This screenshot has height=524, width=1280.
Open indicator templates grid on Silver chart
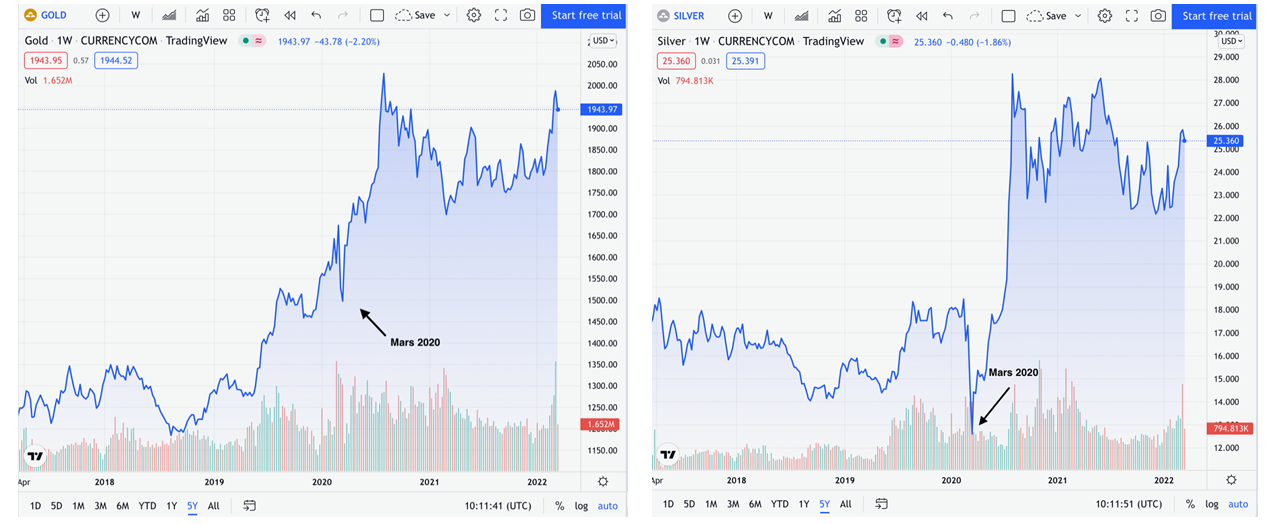[861, 16]
